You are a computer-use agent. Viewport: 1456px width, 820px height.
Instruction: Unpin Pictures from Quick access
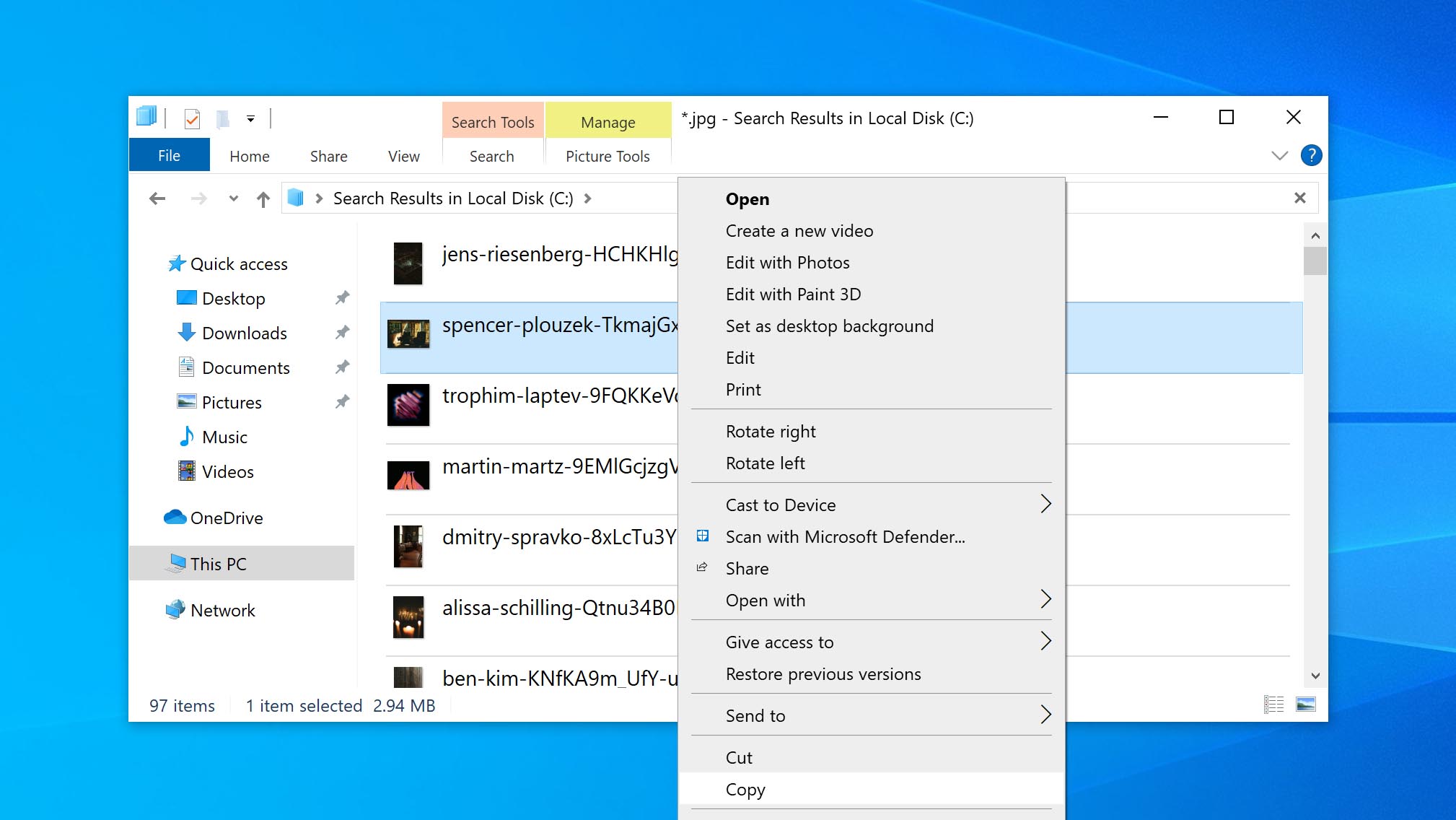point(341,402)
